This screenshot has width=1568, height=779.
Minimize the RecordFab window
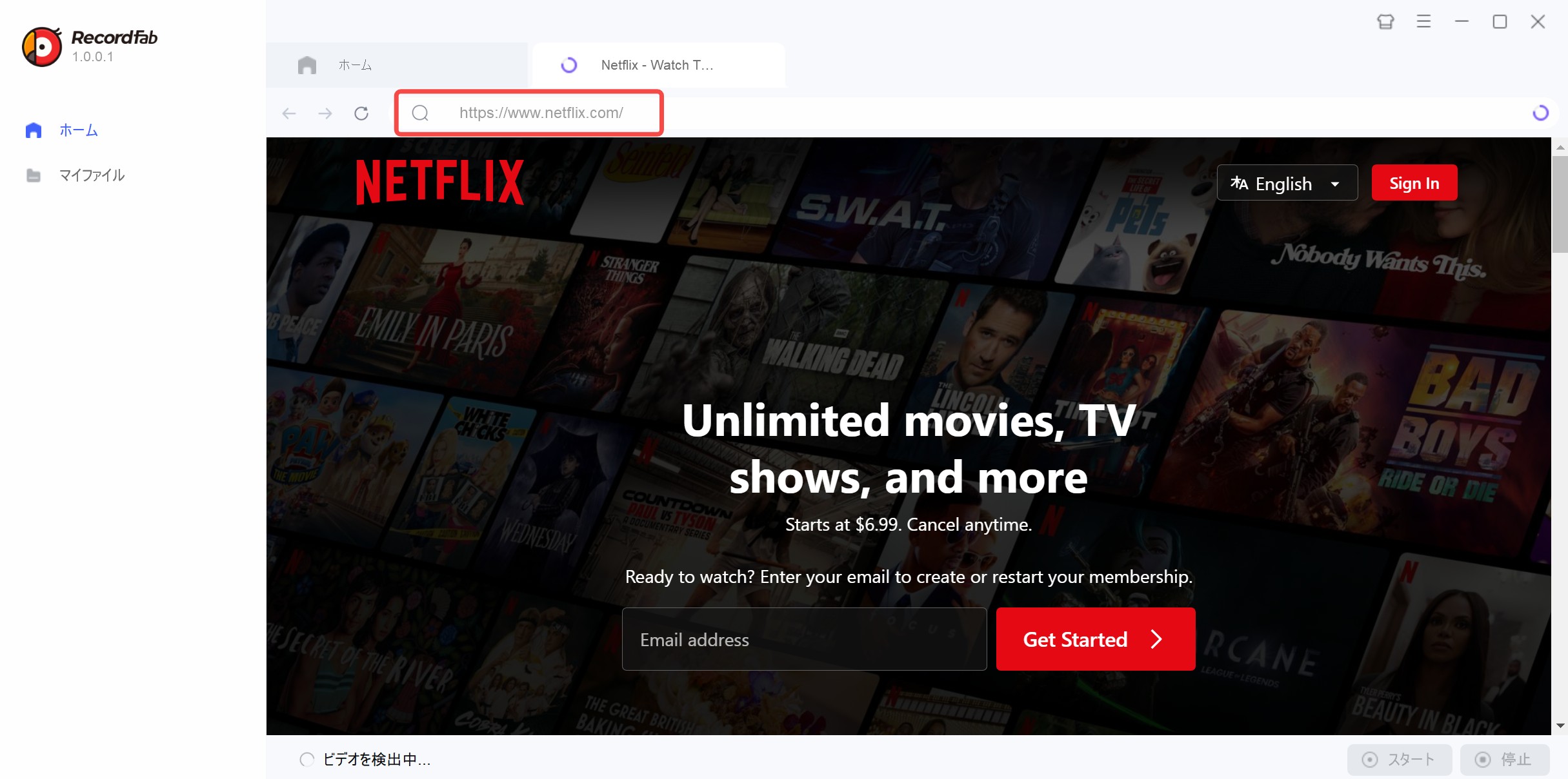coord(1462,21)
